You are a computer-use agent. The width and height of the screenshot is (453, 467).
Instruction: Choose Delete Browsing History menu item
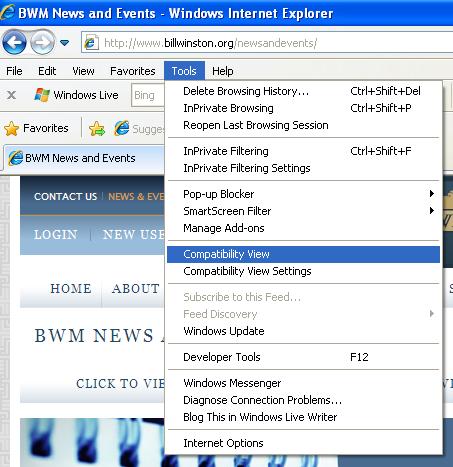(x=303, y=91)
